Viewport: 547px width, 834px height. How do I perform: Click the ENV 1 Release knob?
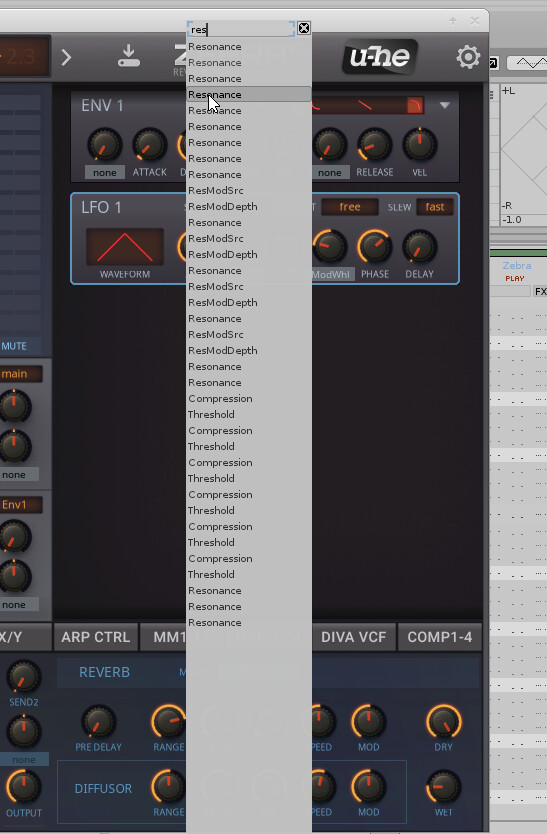[x=375, y=145]
